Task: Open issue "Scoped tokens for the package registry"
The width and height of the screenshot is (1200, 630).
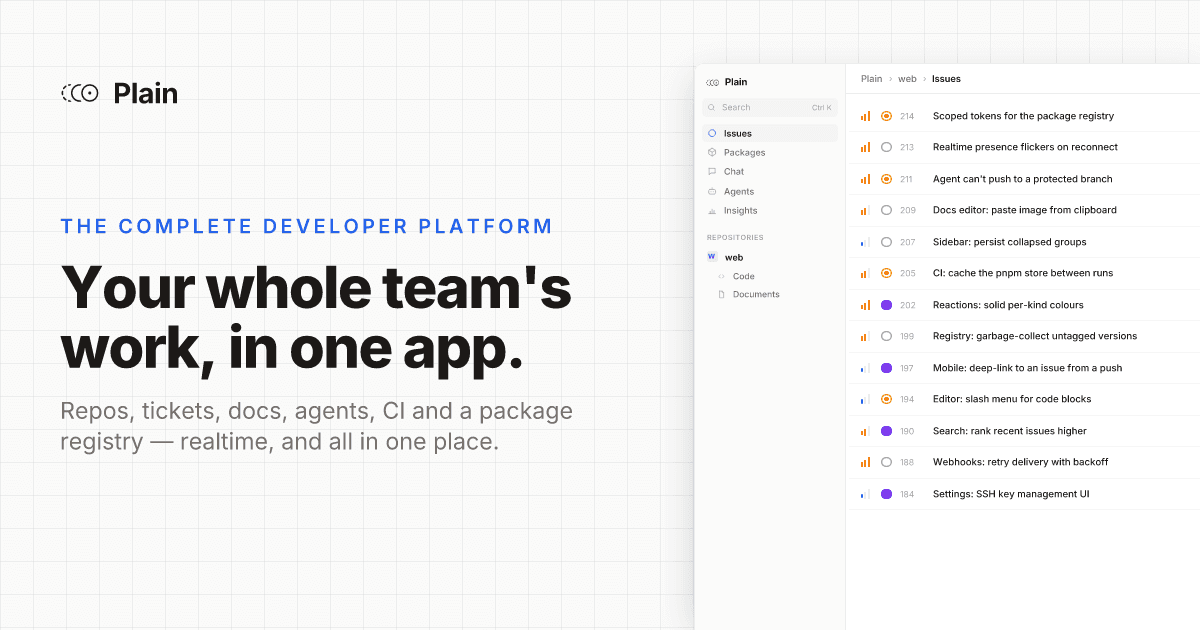Action: [x=1023, y=116]
